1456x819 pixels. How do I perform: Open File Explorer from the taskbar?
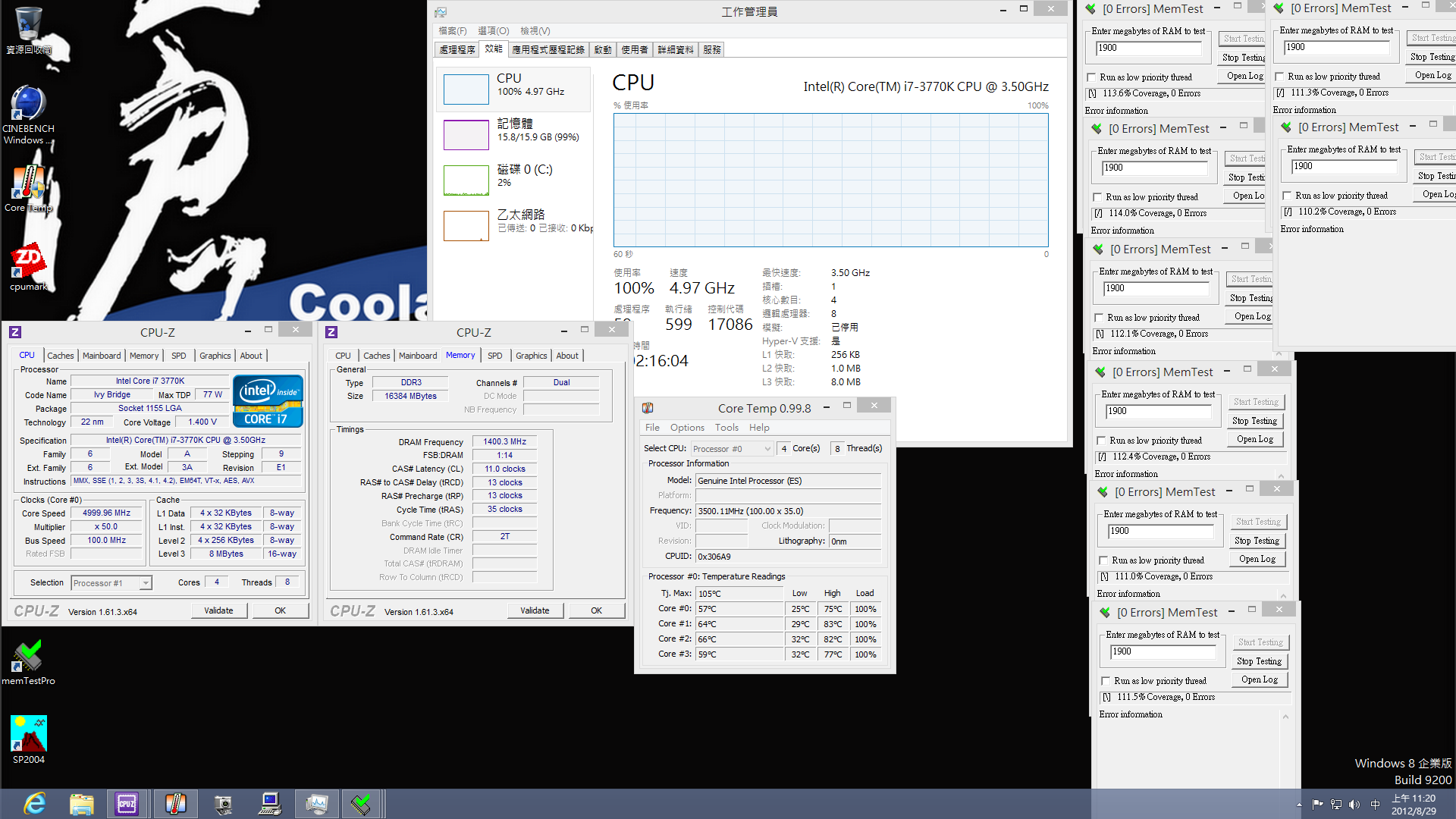pyautogui.click(x=81, y=804)
